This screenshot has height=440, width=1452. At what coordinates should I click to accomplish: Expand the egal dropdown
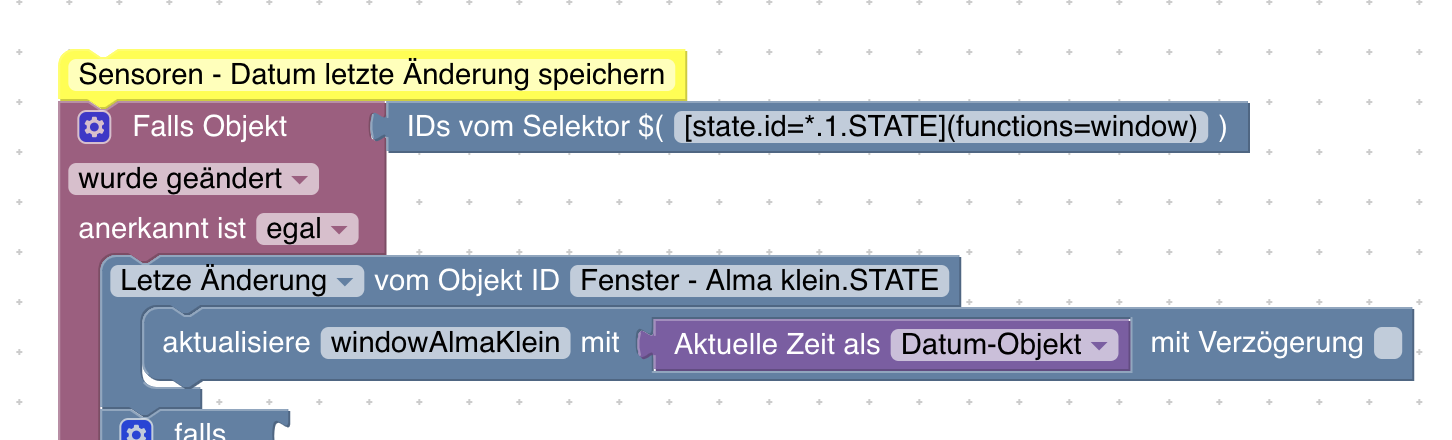307,229
